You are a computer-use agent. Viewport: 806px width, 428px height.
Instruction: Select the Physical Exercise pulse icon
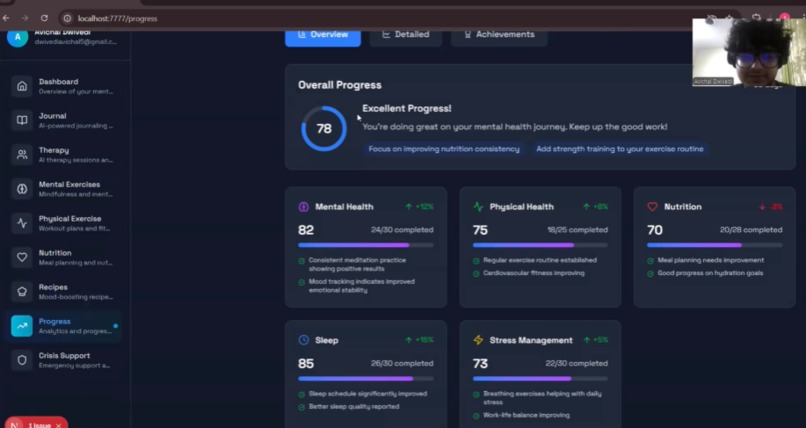(22, 223)
